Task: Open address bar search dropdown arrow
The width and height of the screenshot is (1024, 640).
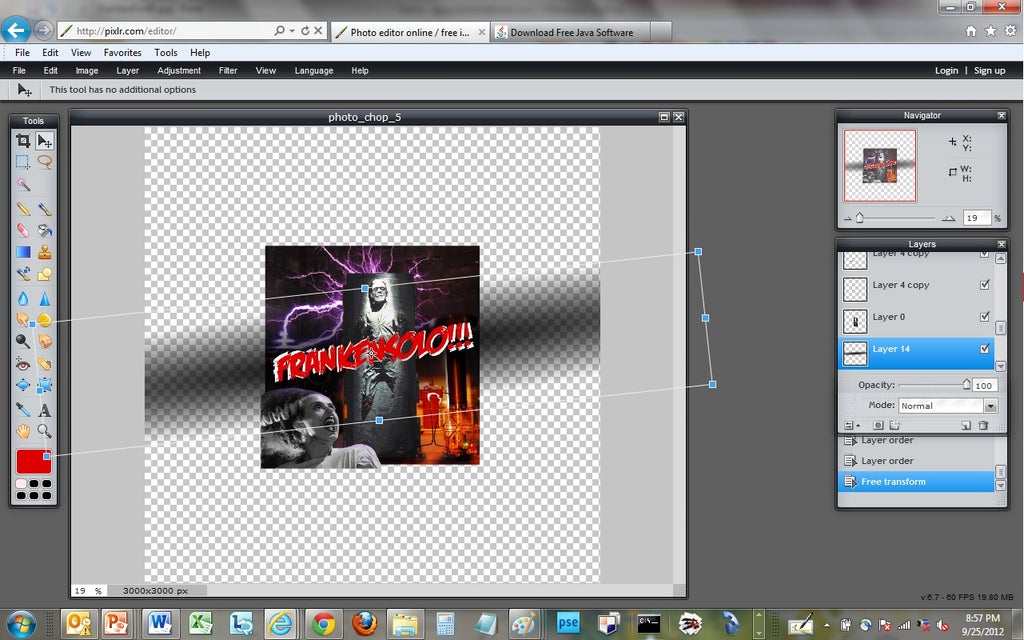Action: point(292,31)
